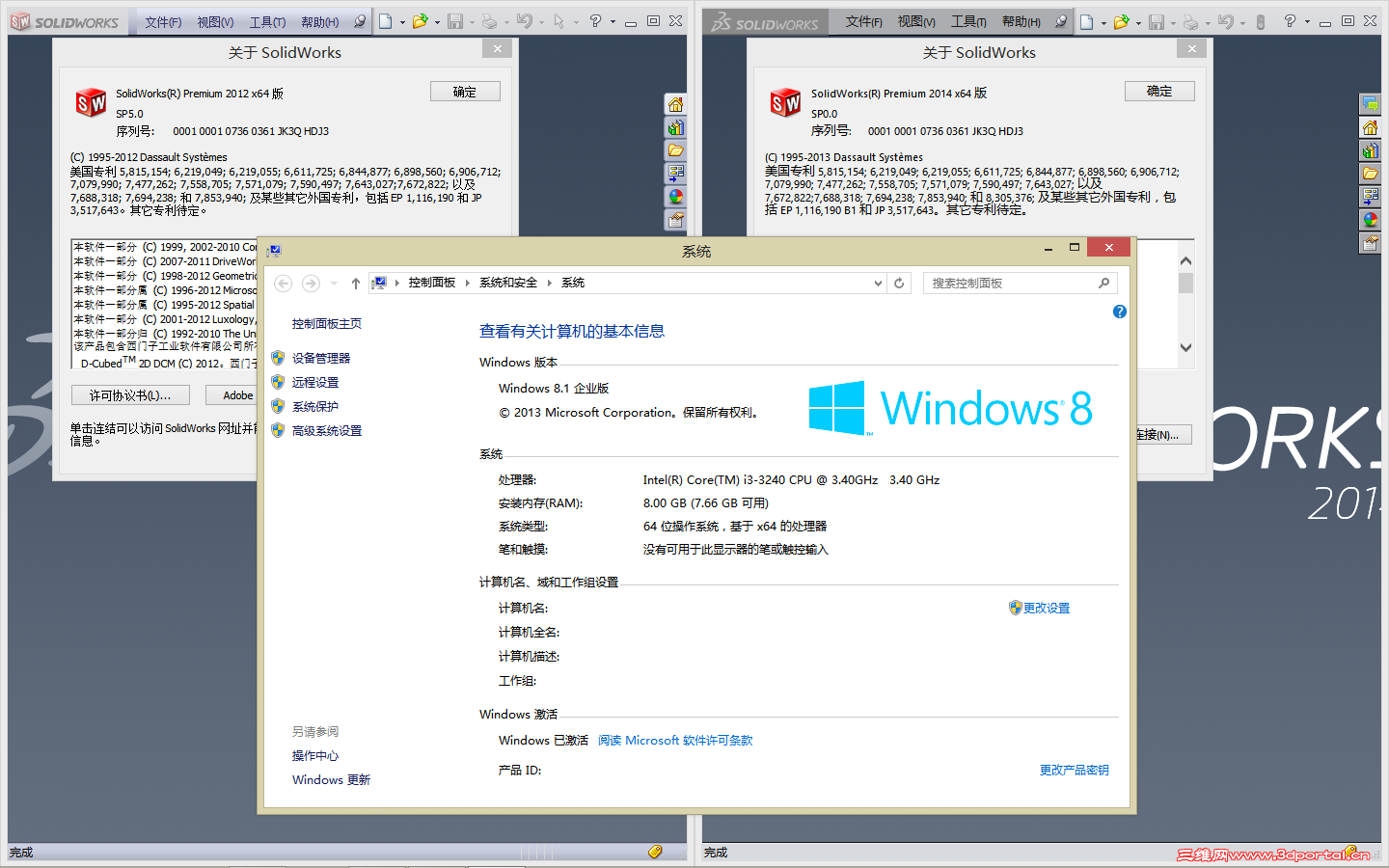Screen dimensions: 1389x868
Task: Click Help question mark in SolidWorks 2012 toolbar
Action: (595, 21)
